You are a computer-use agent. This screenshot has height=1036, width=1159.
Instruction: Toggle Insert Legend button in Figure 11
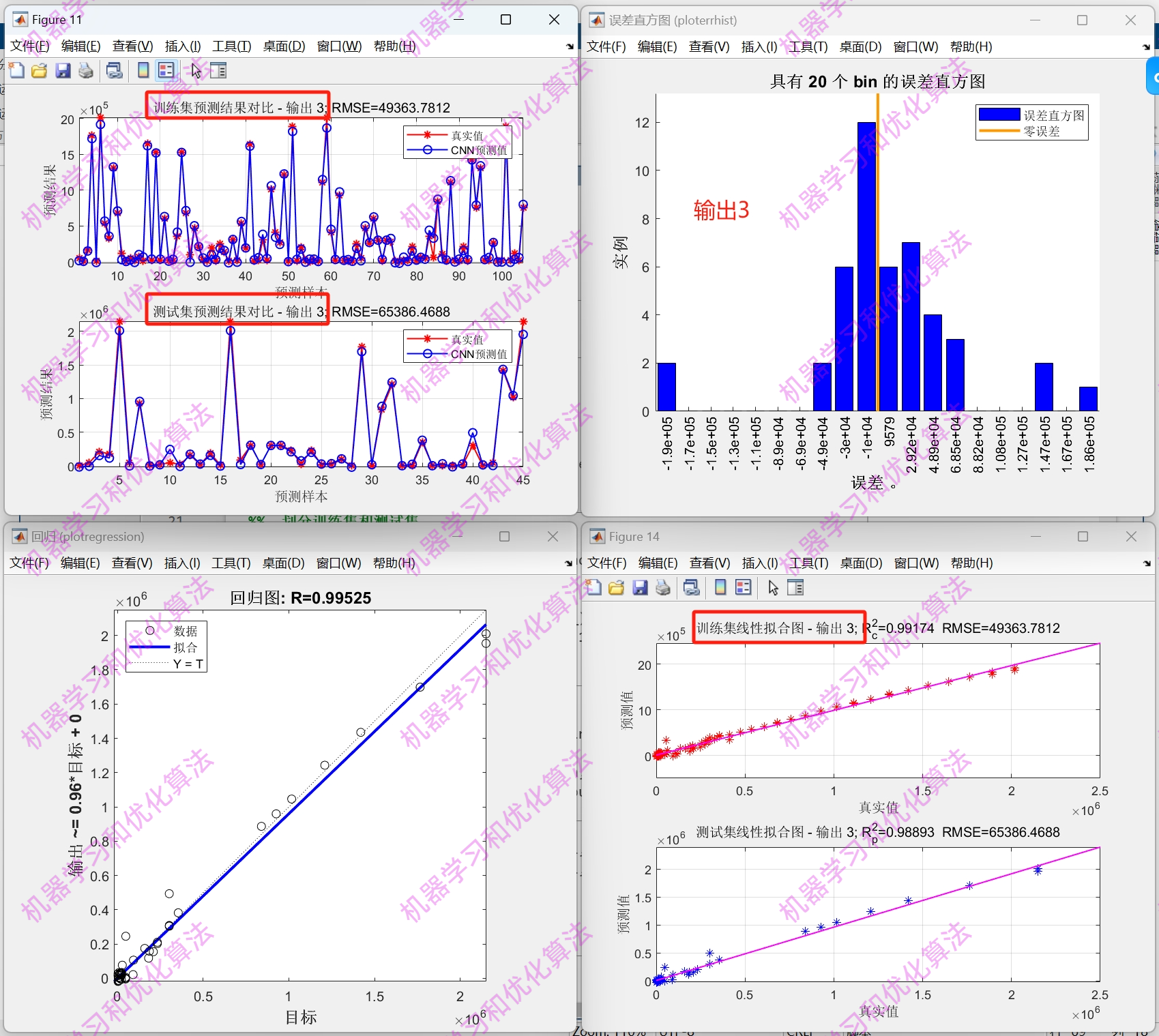(x=166, y=70)
